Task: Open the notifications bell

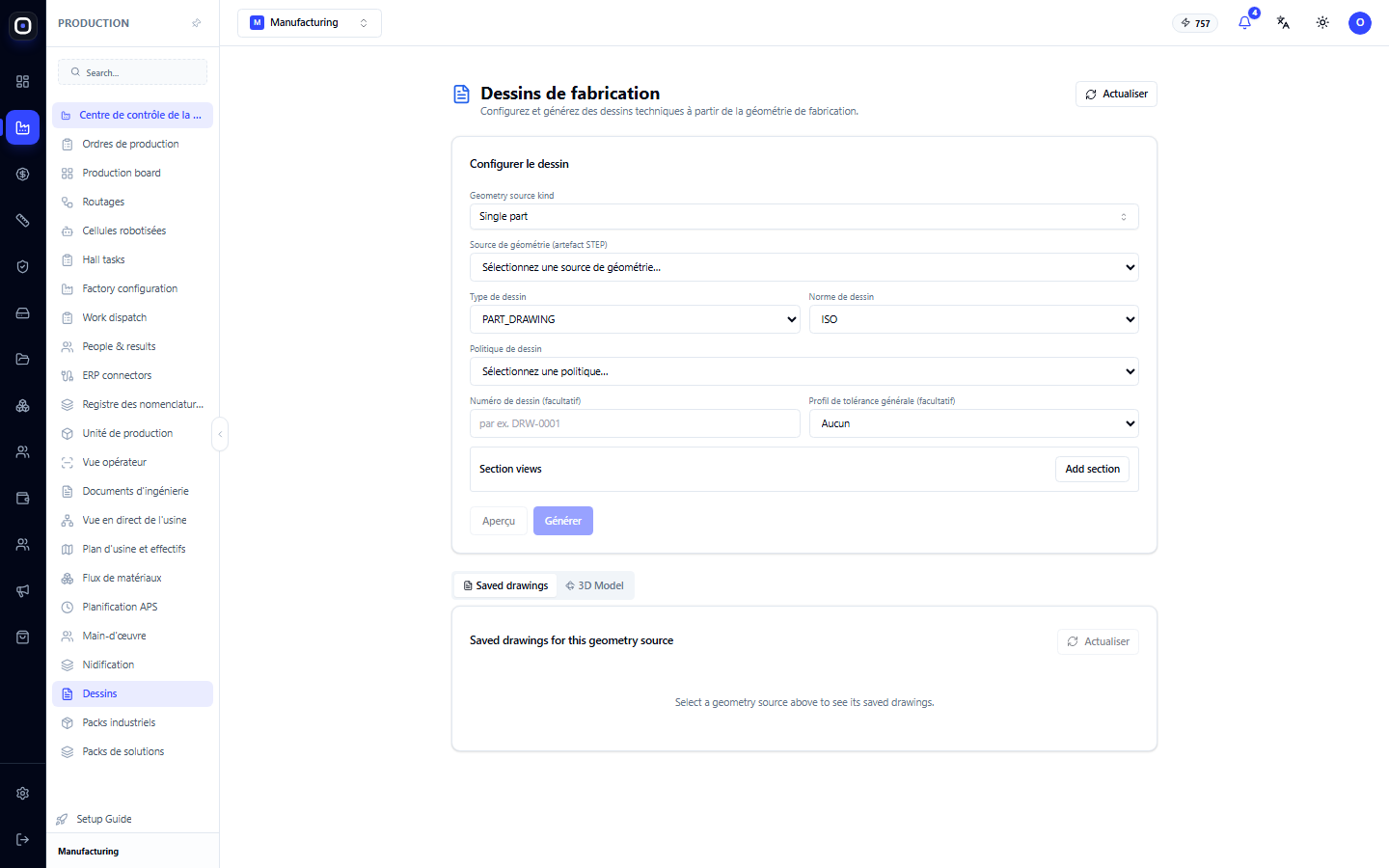Action: 1244,23
